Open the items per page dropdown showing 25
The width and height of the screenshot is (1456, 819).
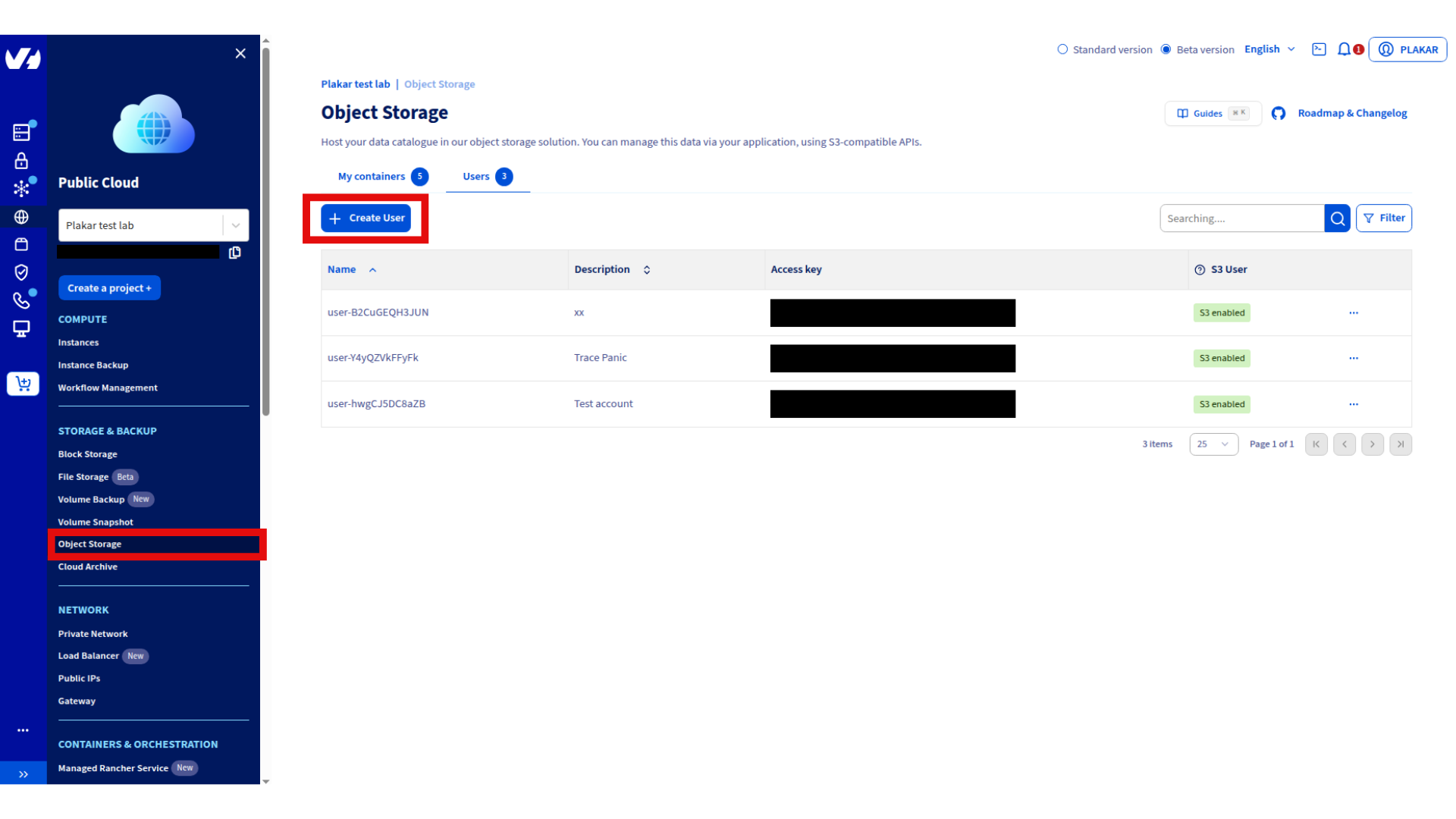1213,444
